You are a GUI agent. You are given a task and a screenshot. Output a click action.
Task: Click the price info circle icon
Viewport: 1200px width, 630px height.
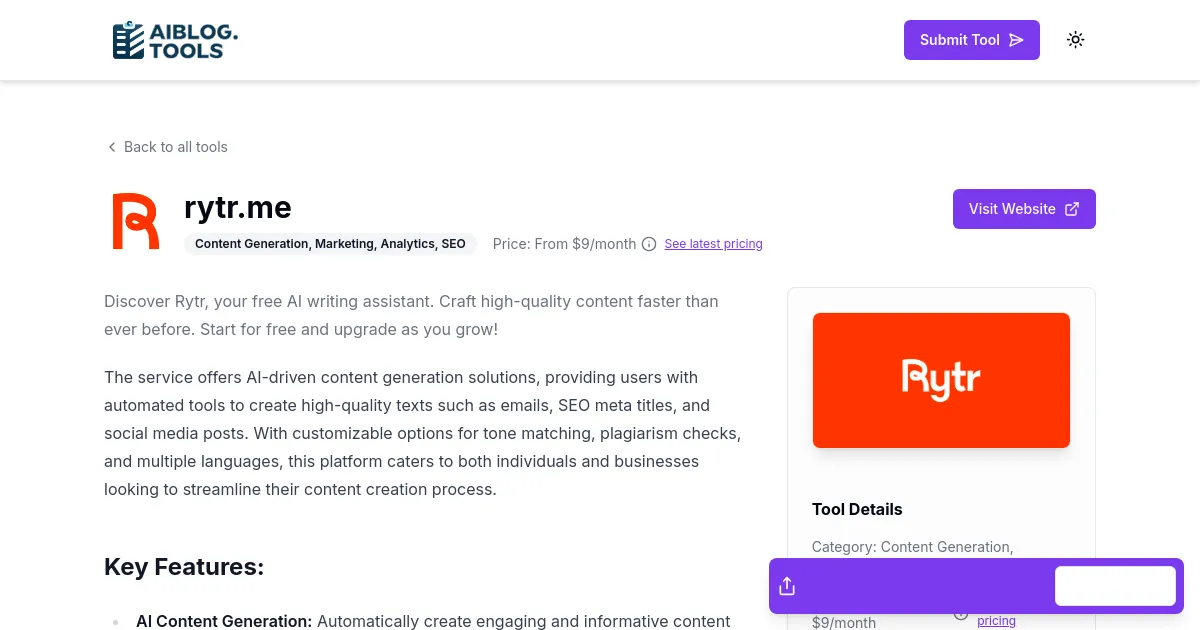649,244
